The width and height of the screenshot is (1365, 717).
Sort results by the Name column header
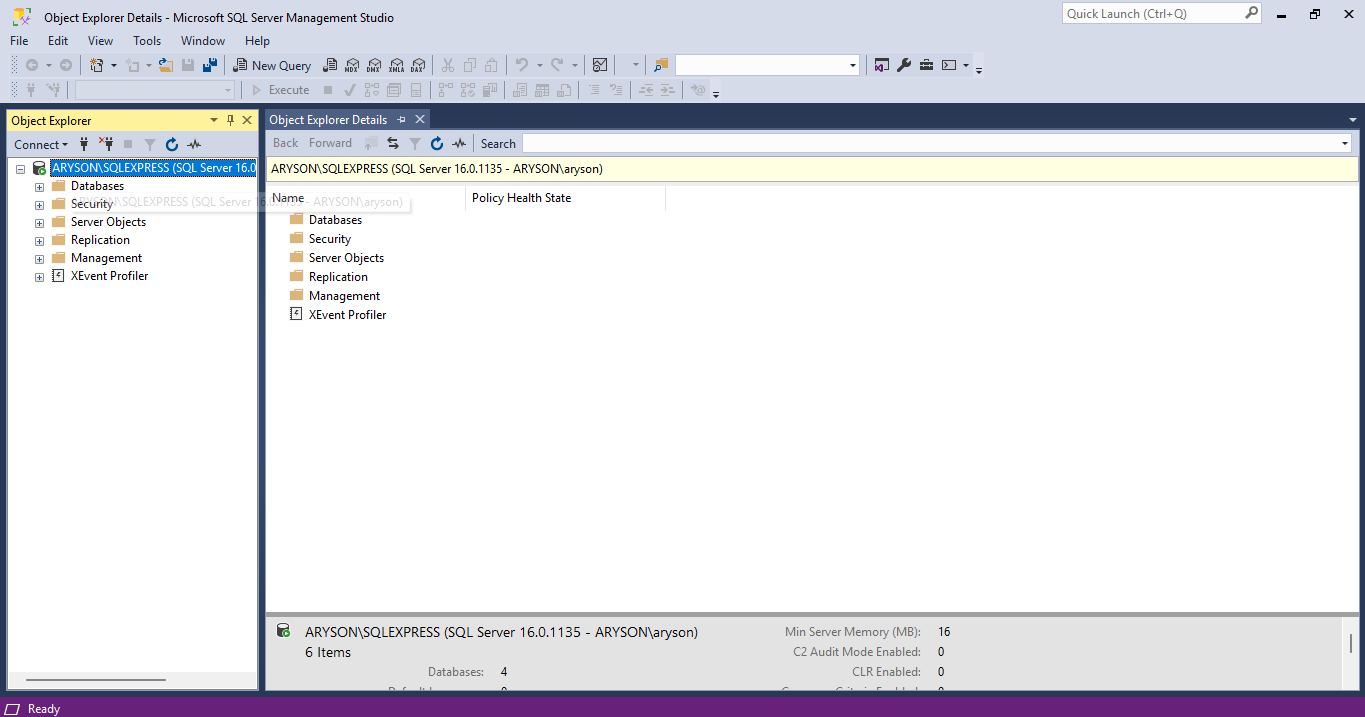click(x=288, y=197)
